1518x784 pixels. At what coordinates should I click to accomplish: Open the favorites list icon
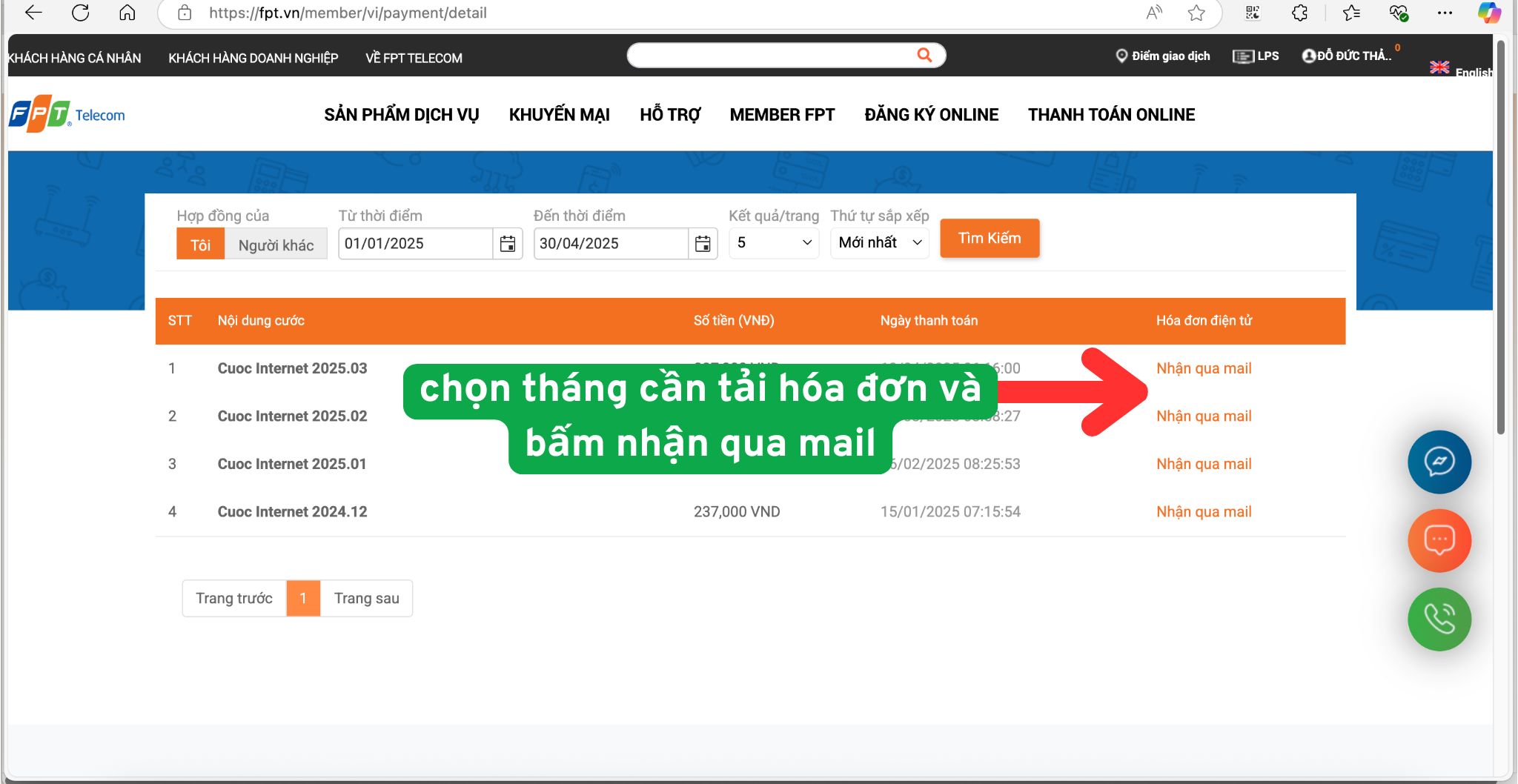click(1351, 13)
